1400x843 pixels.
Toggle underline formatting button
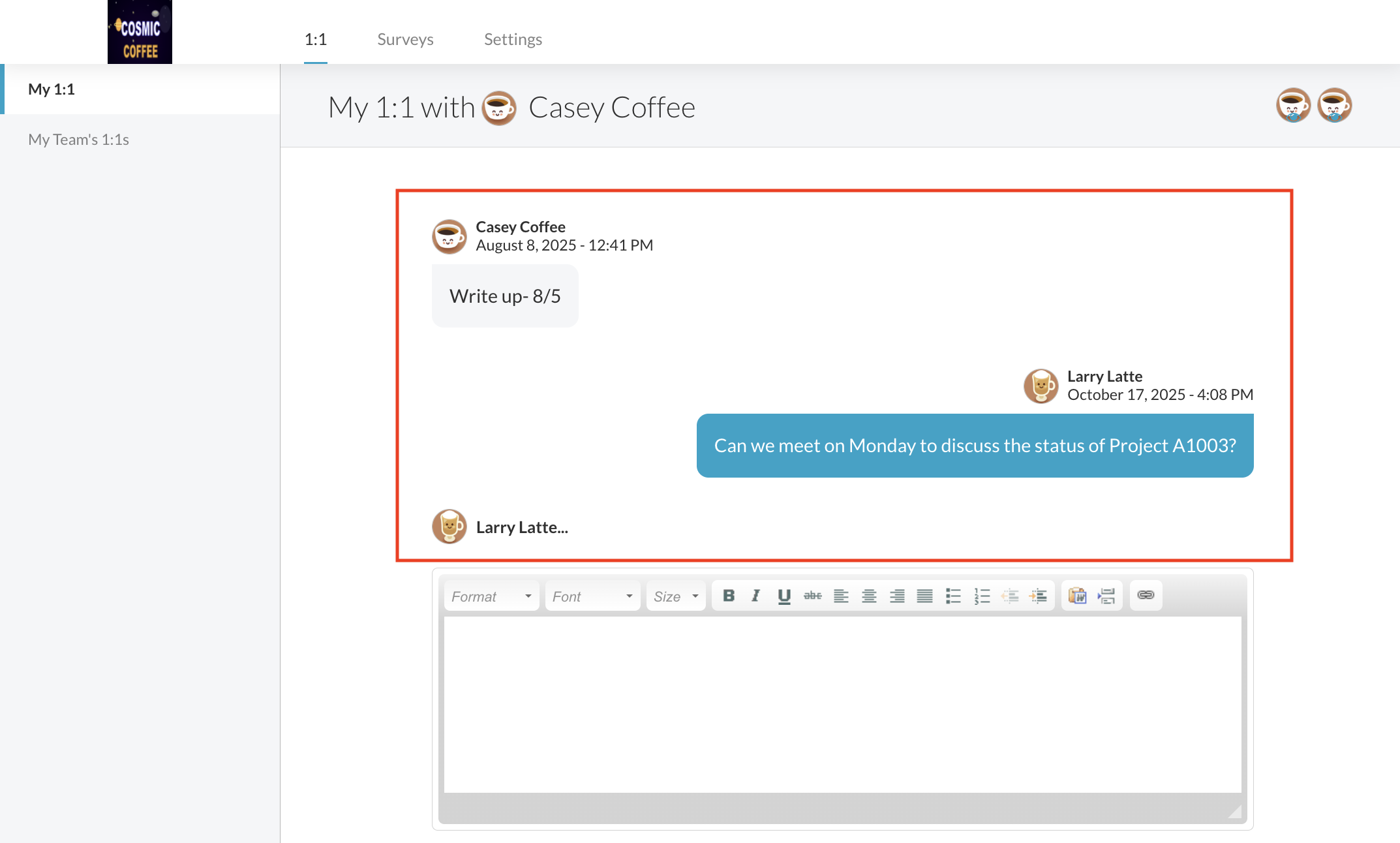point(784,596)
